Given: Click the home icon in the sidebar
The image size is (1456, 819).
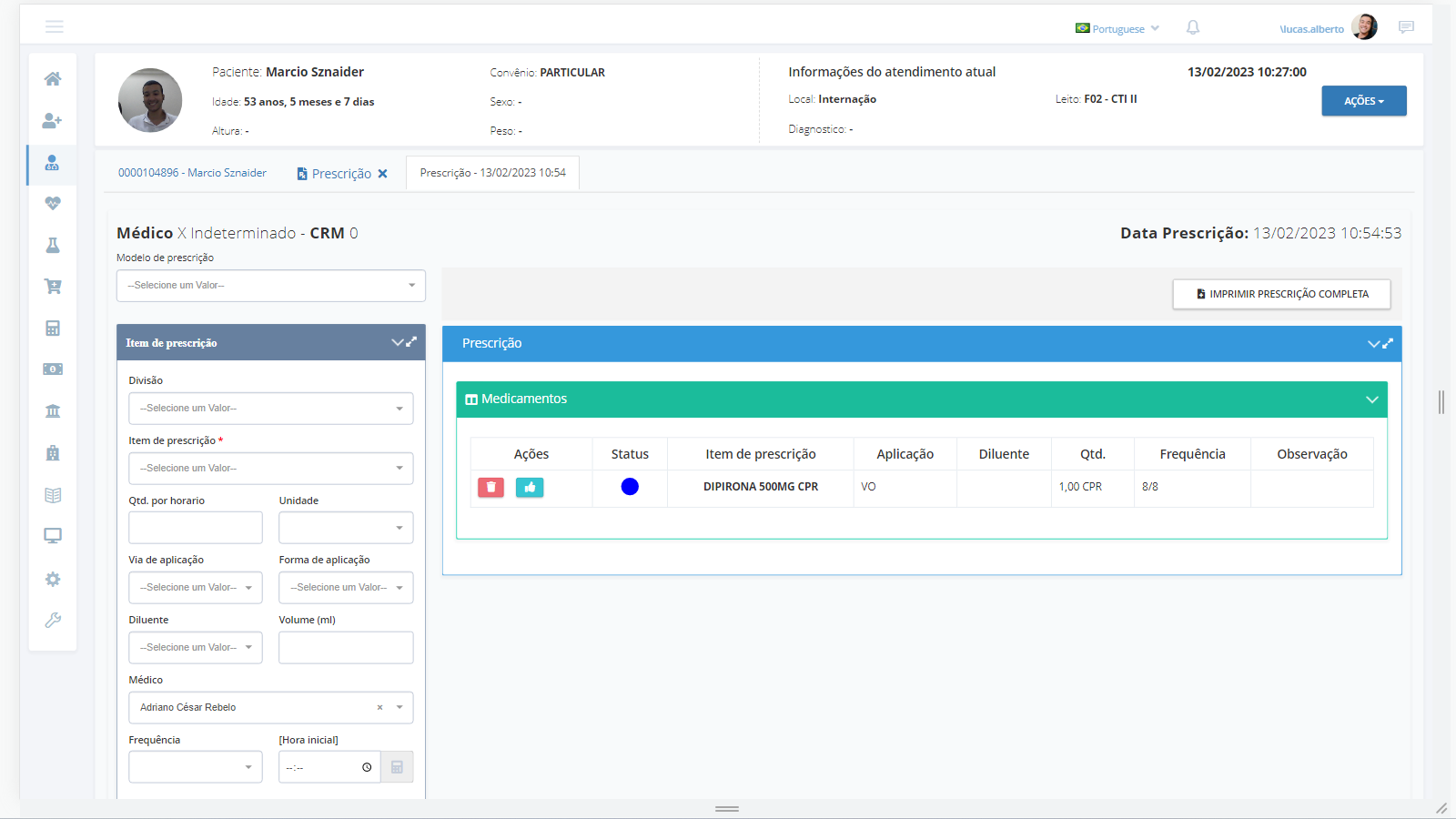Looking at the screenshot, I should click(53, 79).
